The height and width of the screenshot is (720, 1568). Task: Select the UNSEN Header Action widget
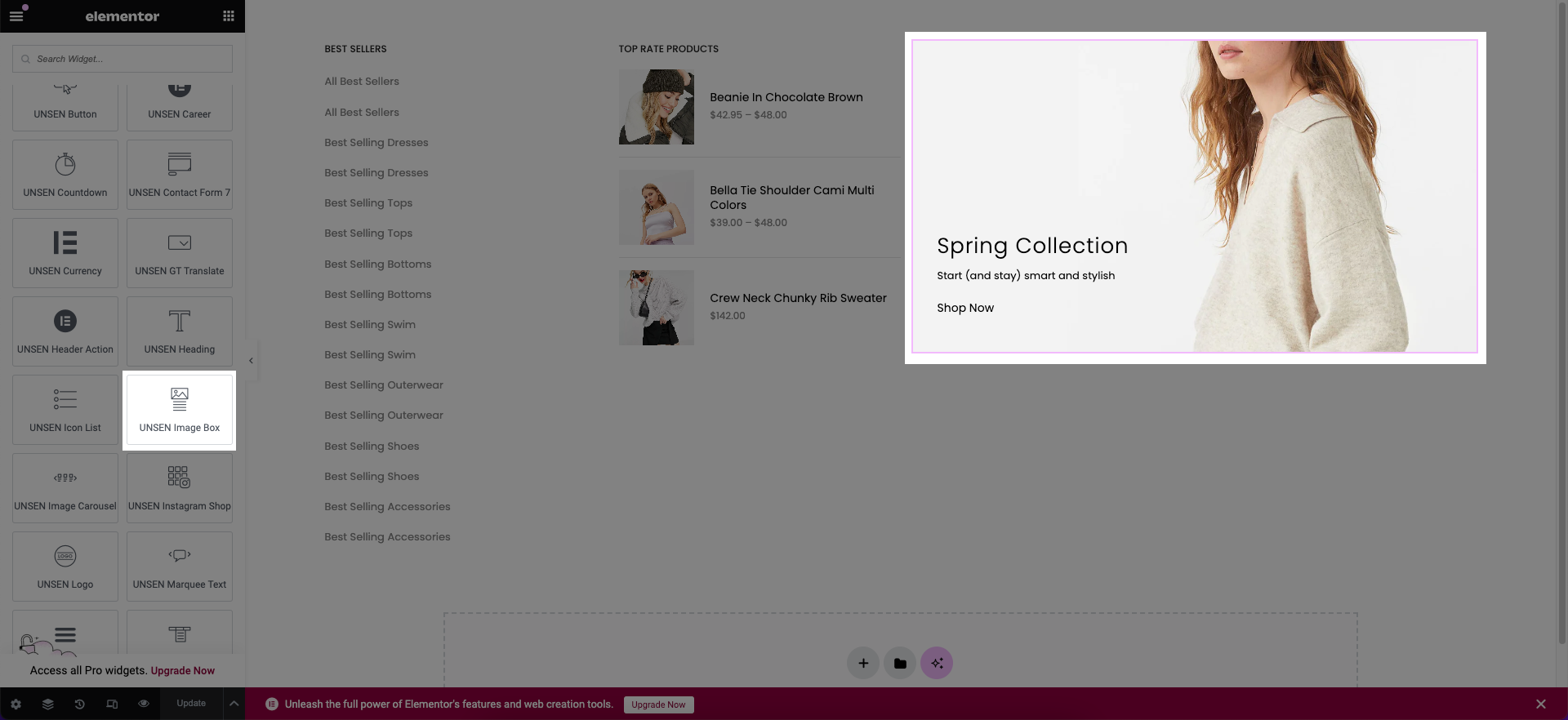click(65, 331)
